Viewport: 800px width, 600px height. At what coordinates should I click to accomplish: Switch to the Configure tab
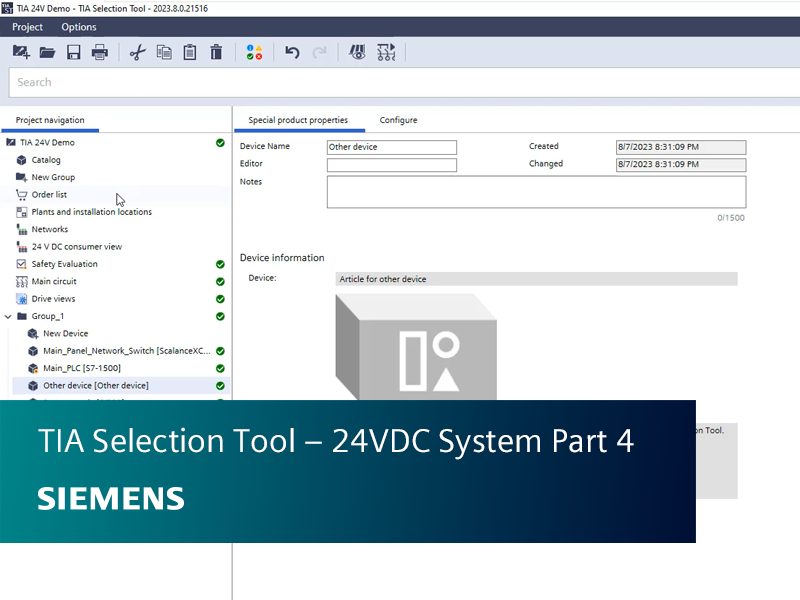[398, 120]
